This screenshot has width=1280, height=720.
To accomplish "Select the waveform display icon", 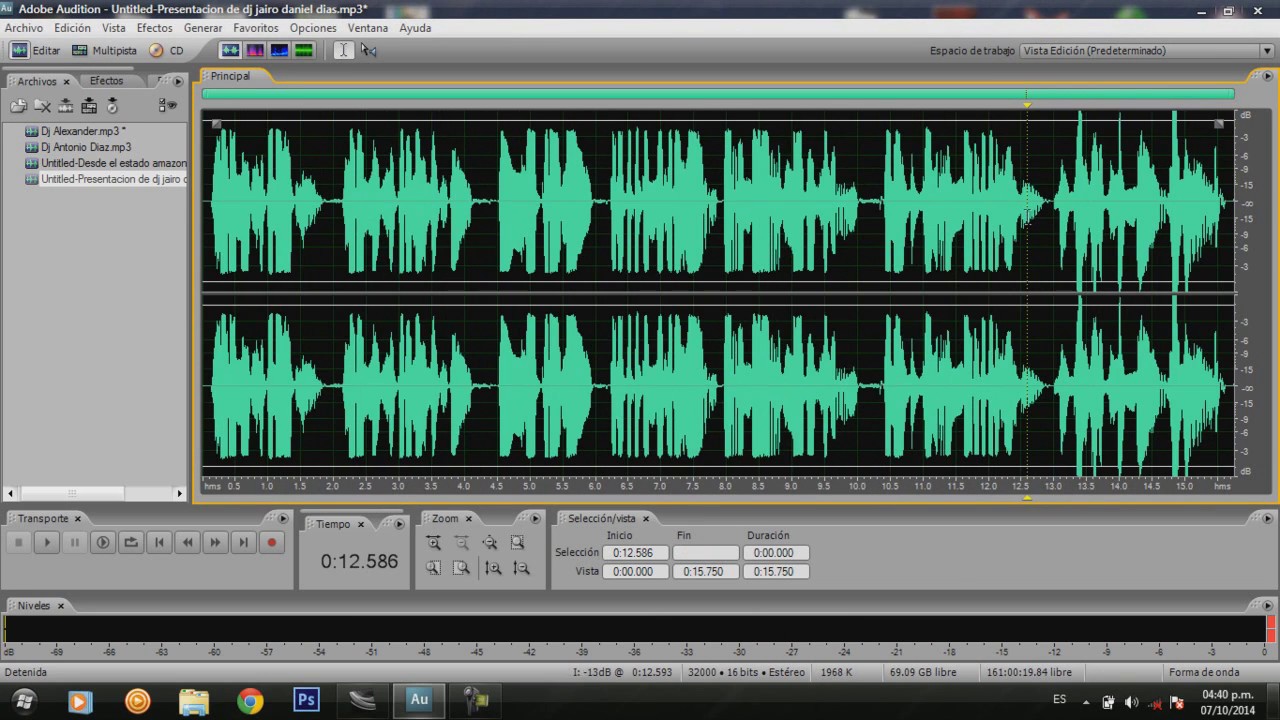I will pyautogui.click(x=231, y=50).
